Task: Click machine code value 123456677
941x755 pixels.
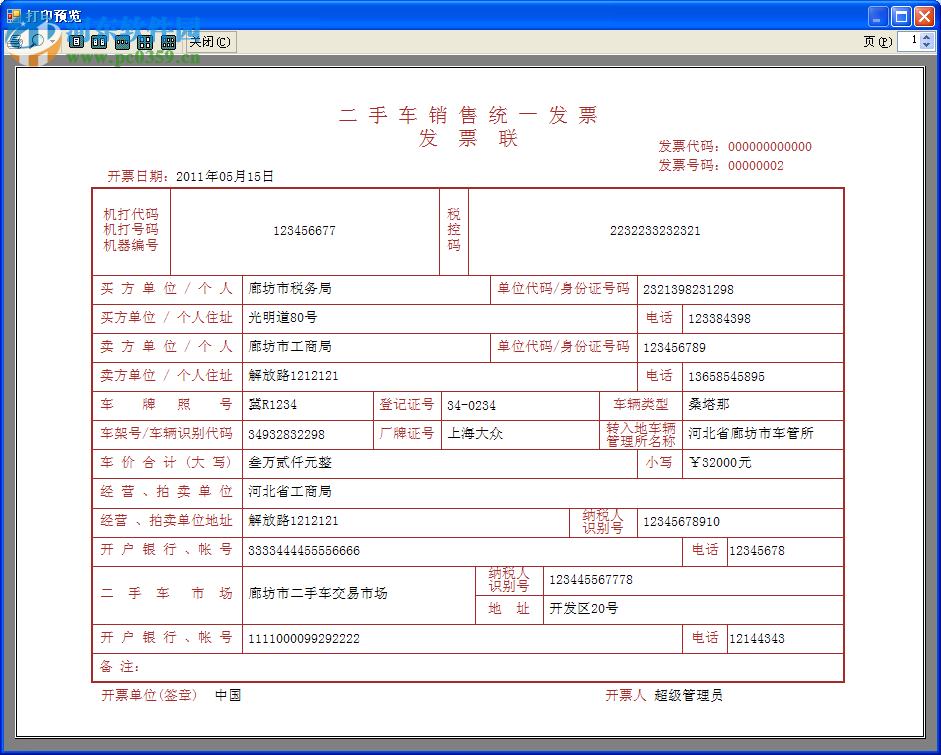Action: click(x=304, y=230)
